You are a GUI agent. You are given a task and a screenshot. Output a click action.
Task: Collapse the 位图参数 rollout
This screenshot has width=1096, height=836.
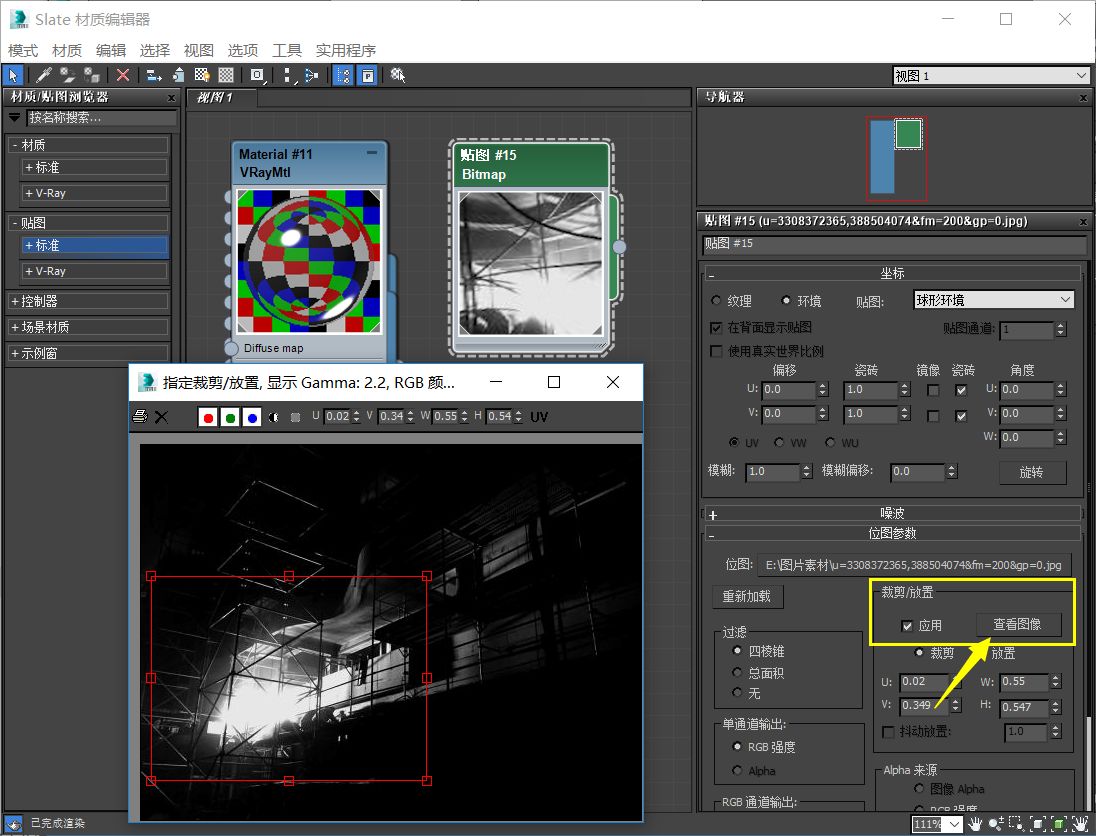click(892, 533)
